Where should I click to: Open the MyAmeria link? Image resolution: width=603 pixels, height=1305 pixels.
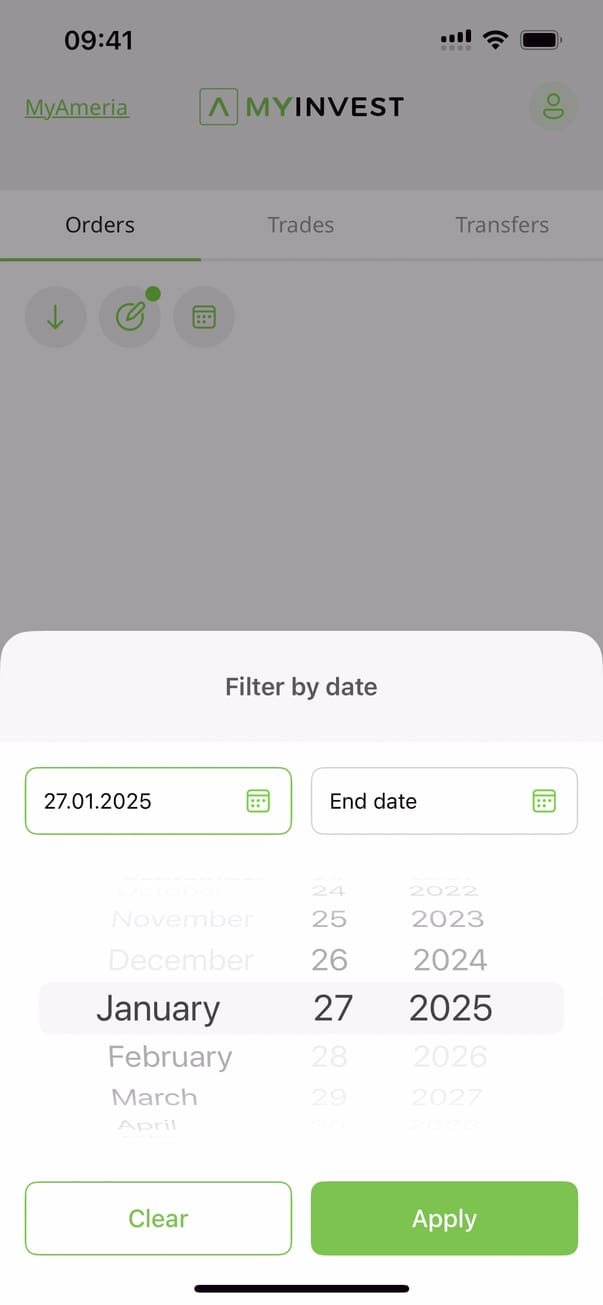(76, 108)
